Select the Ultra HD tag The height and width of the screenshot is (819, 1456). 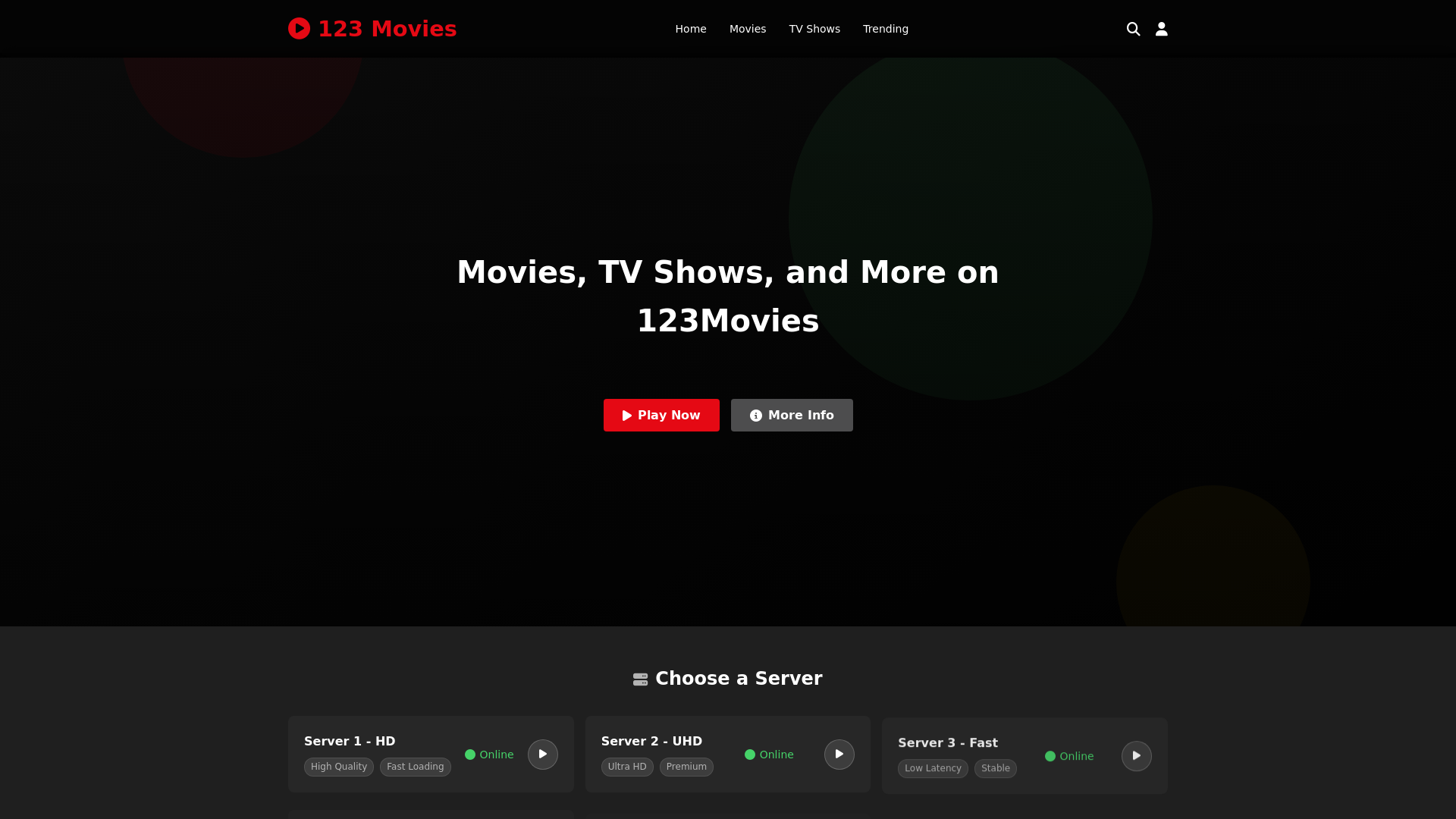click(627, 767)
